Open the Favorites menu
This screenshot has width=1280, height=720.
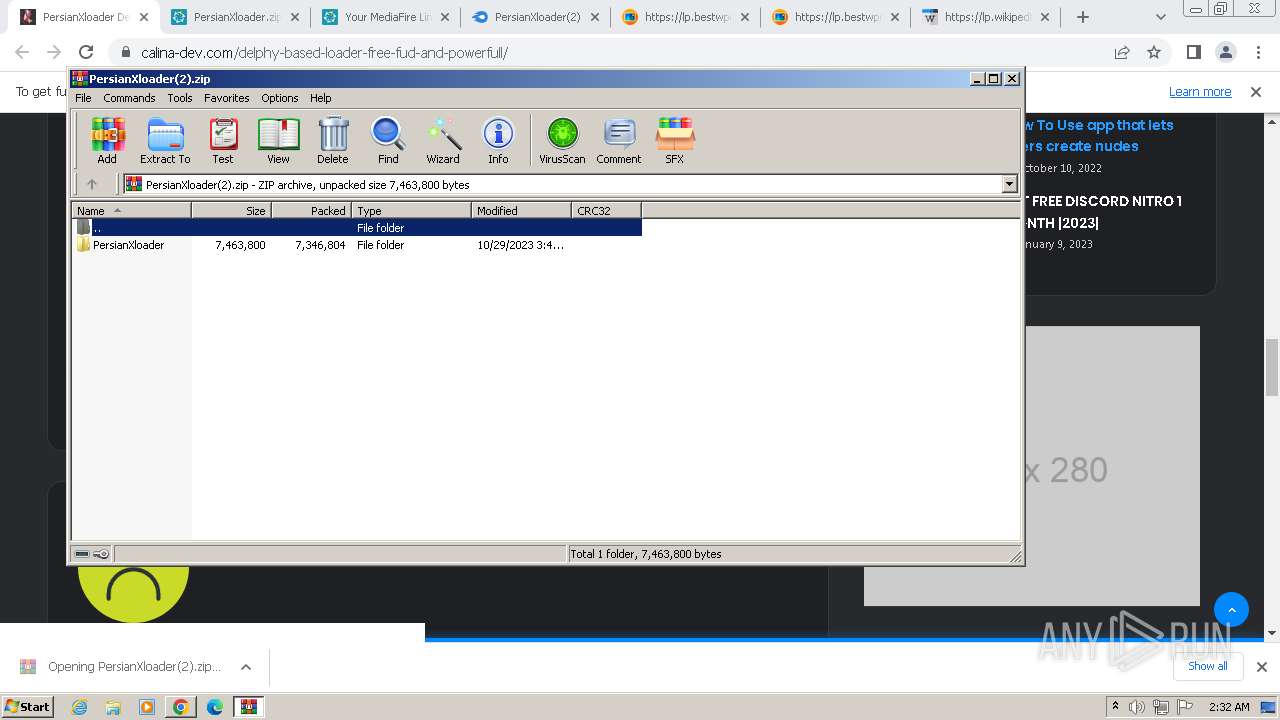coord(227,98)
